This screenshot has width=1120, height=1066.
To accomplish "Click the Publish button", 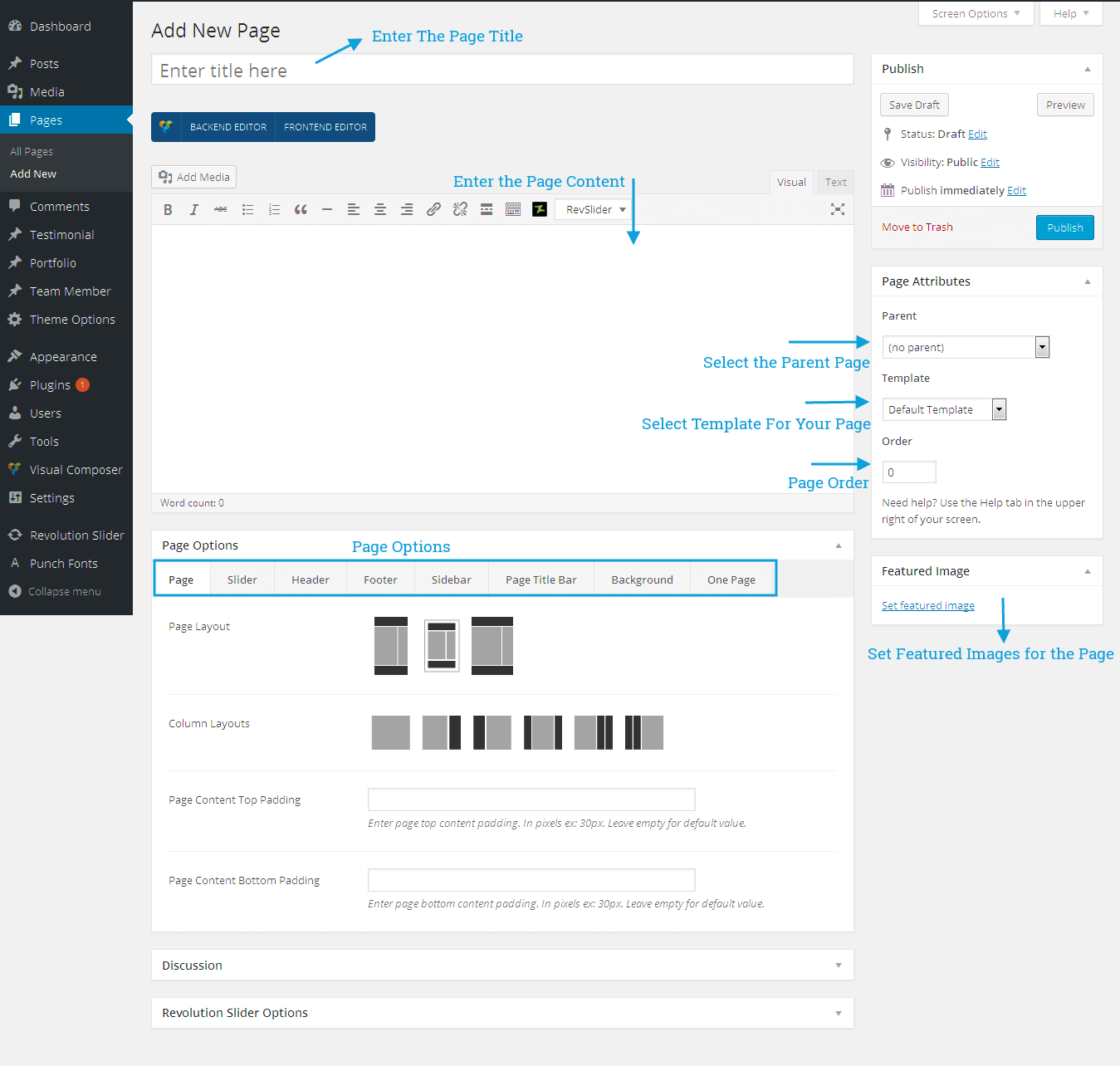I will pos(1064,227).
